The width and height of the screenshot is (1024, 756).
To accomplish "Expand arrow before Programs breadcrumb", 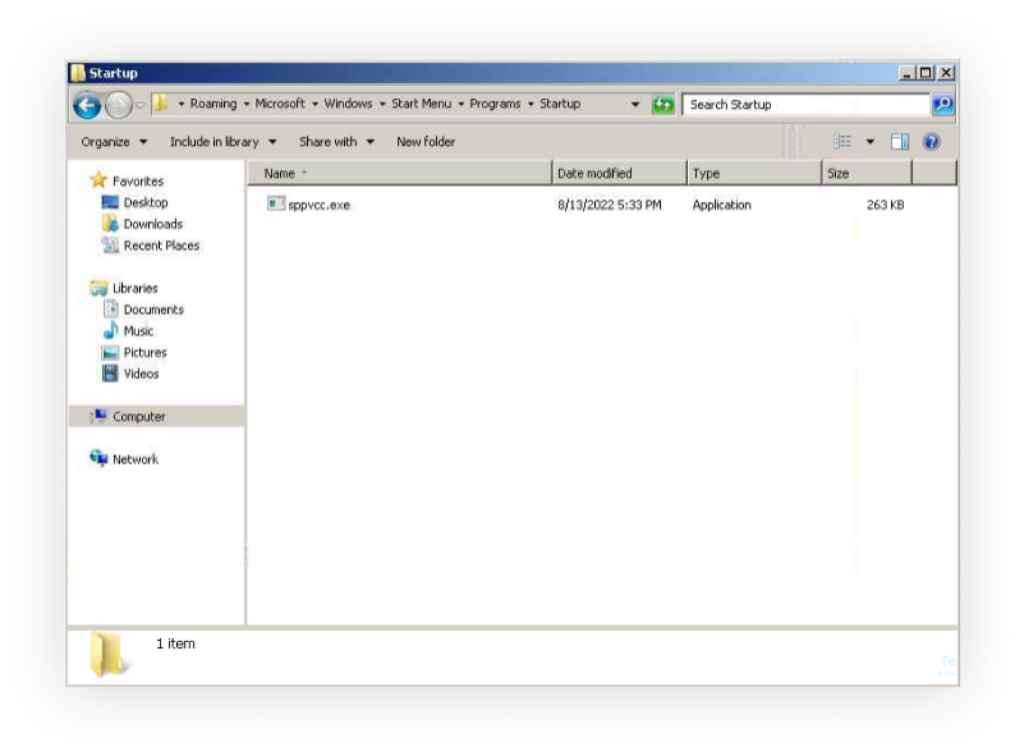I will coord(460,104).
